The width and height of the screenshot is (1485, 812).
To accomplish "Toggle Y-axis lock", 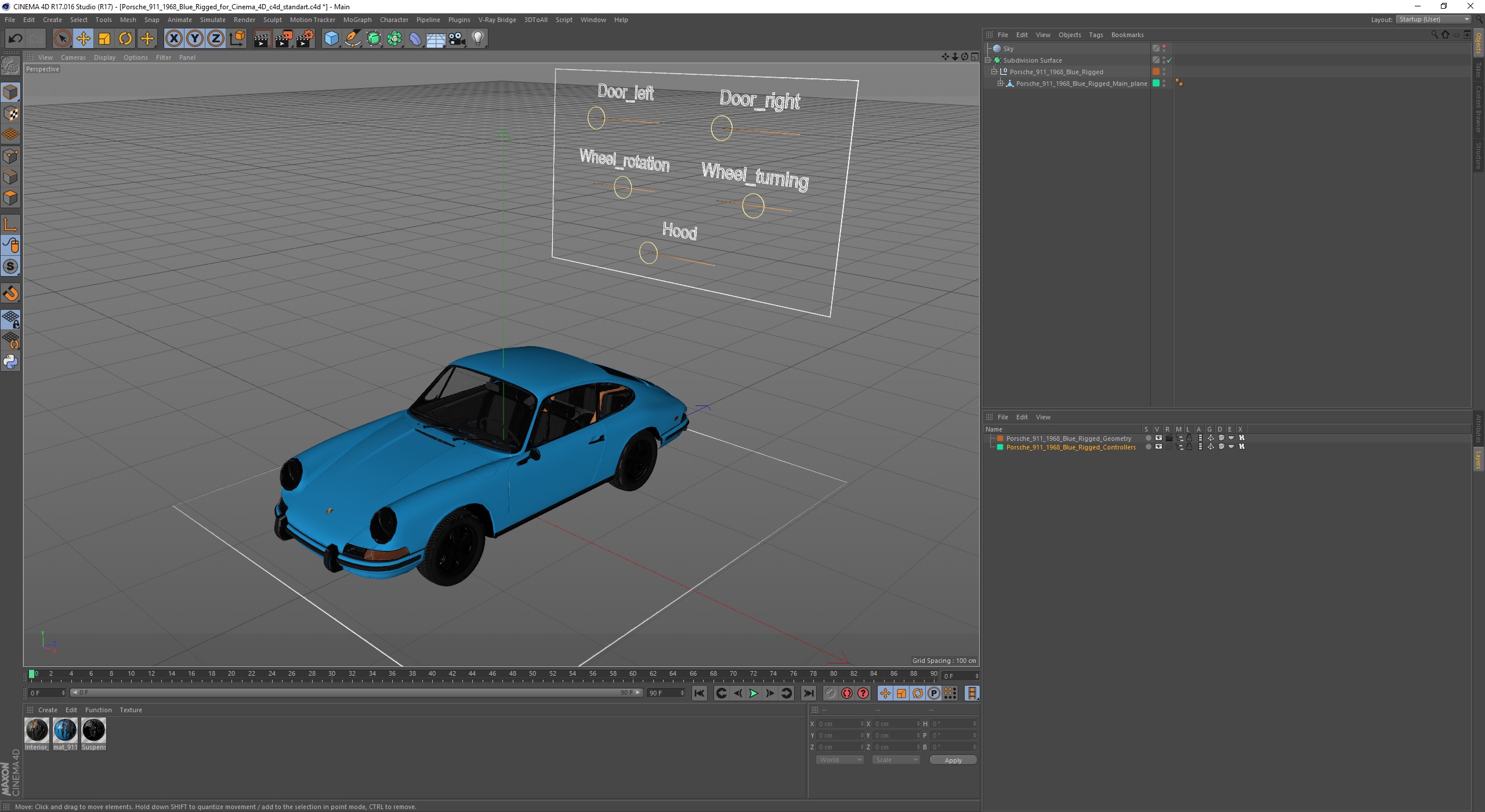I will click(x=195, y=39).
